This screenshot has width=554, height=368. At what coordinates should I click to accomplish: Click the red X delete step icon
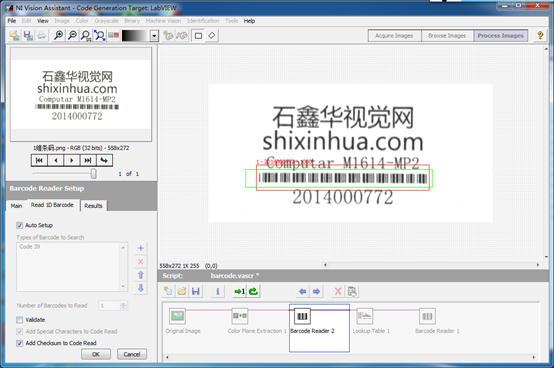click(x=338, y=291)
